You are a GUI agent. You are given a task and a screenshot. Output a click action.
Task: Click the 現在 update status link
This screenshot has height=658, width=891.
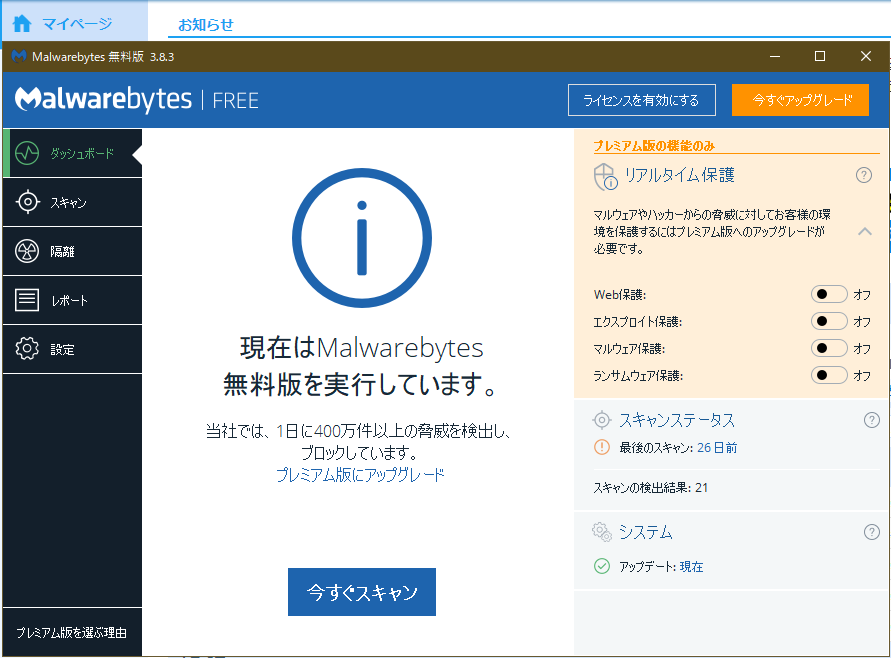tap(692, 567)
